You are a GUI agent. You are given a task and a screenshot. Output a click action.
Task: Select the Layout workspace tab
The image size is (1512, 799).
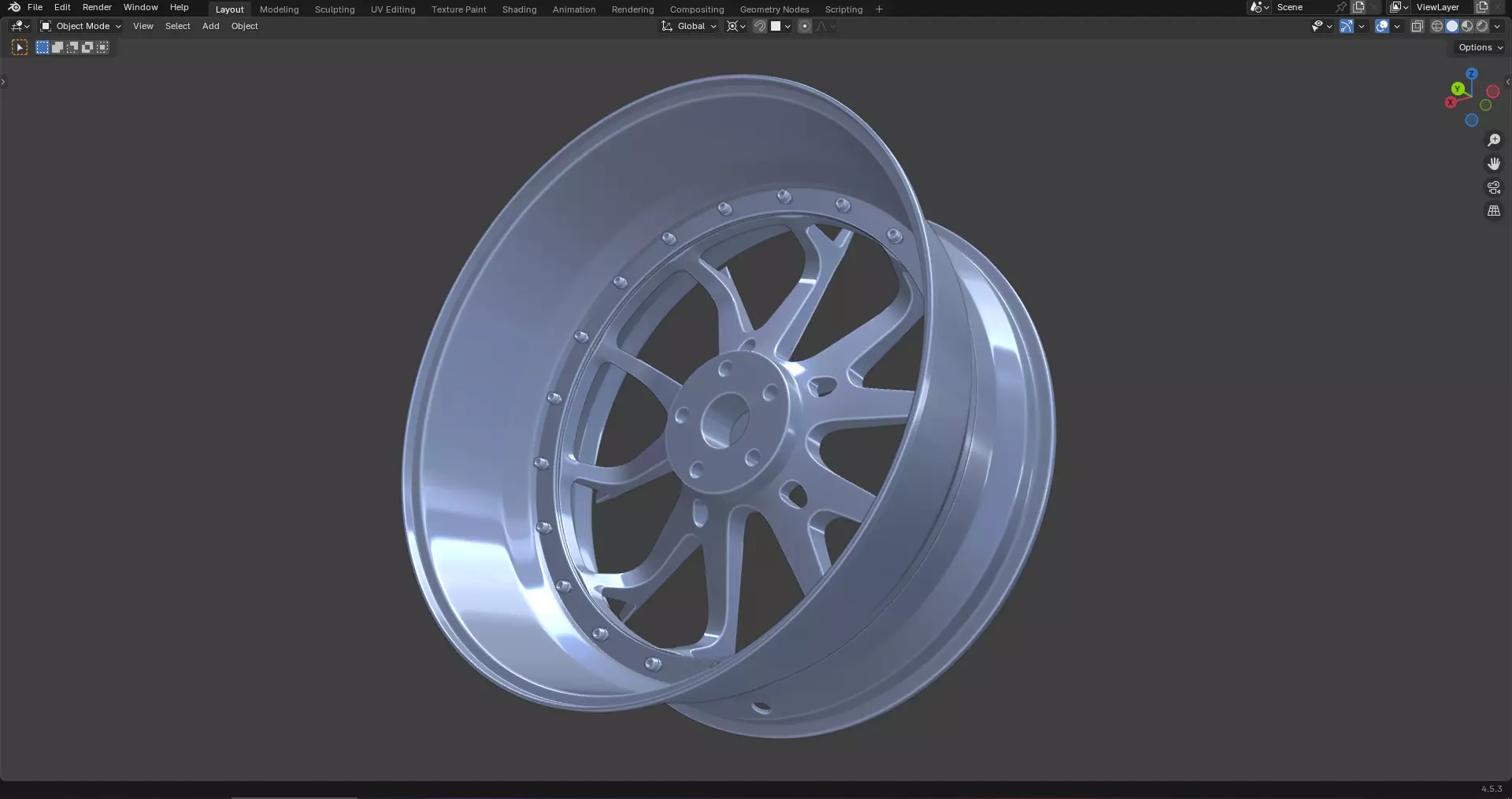coord(229,9)
